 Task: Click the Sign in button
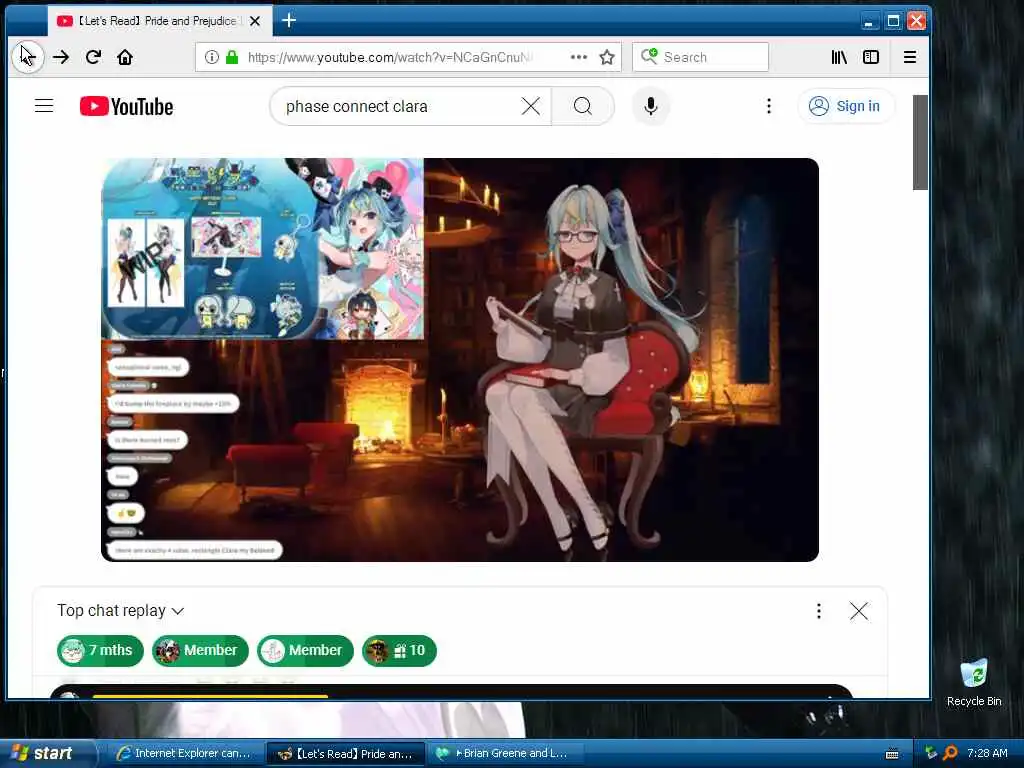[x=845, y=106]
